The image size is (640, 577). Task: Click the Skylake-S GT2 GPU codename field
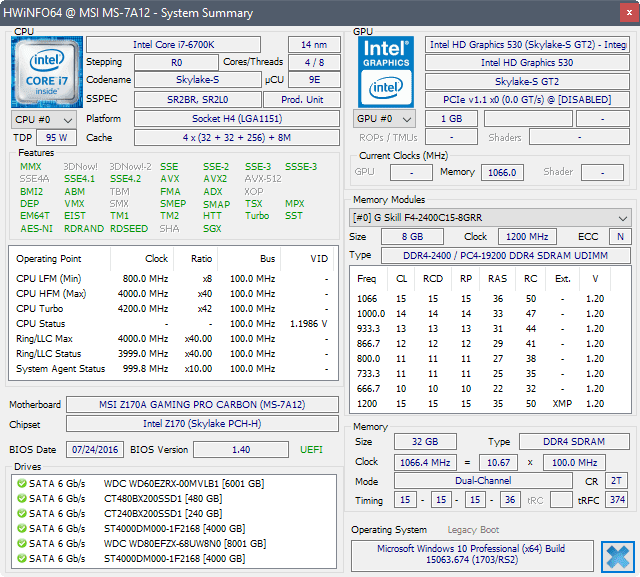(527, 81)
